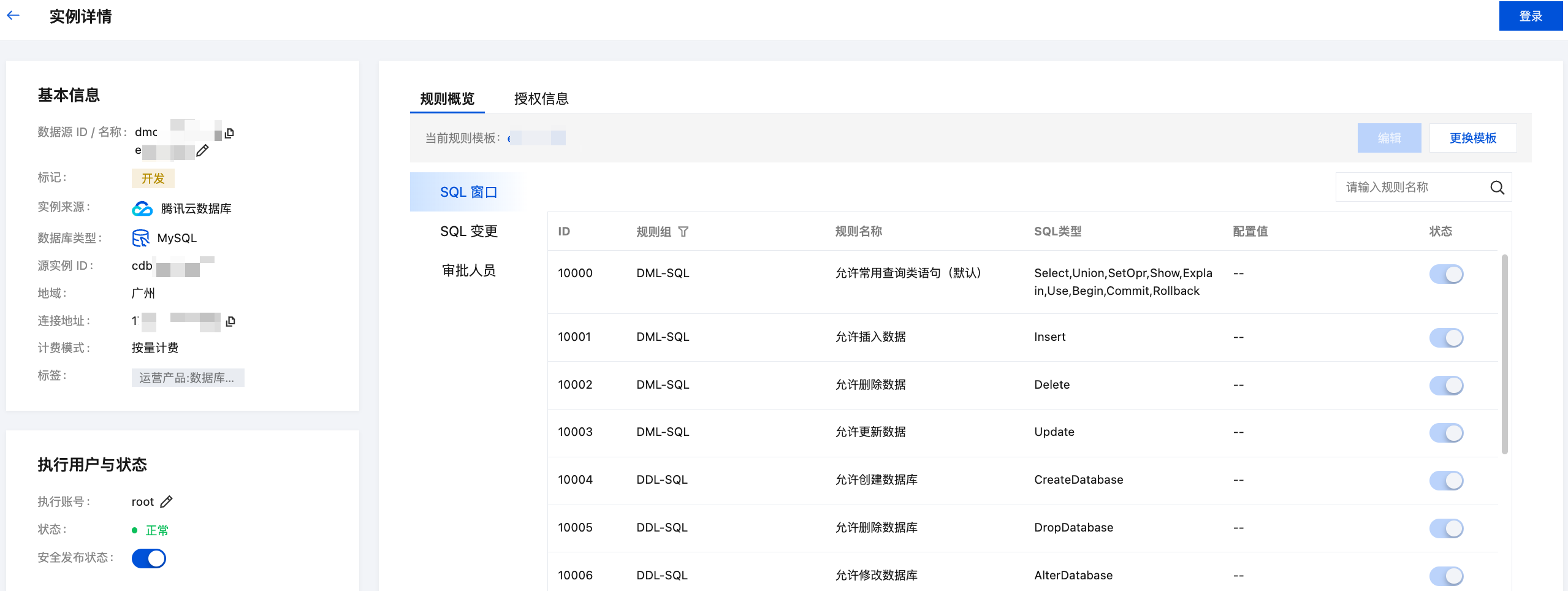
Task: Click the 登录 button
Action: [1530, 16]
